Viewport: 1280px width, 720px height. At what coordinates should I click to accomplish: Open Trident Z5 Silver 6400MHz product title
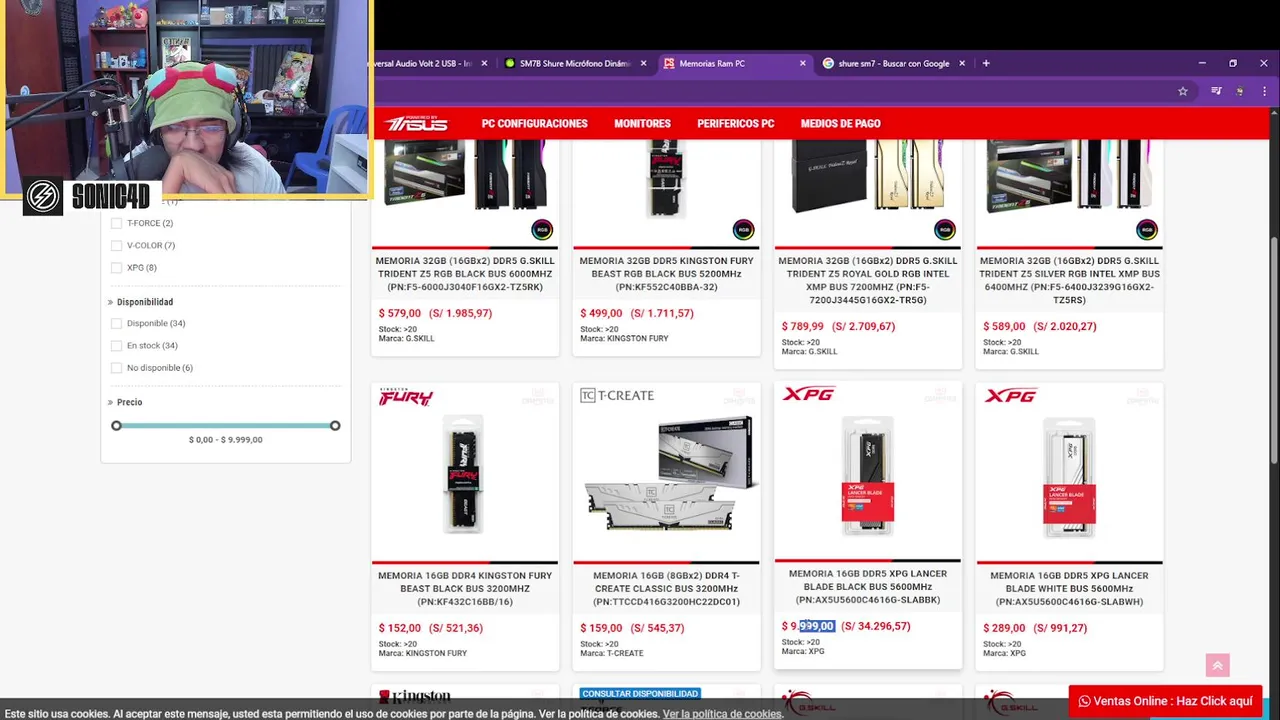coord(1069,280)
